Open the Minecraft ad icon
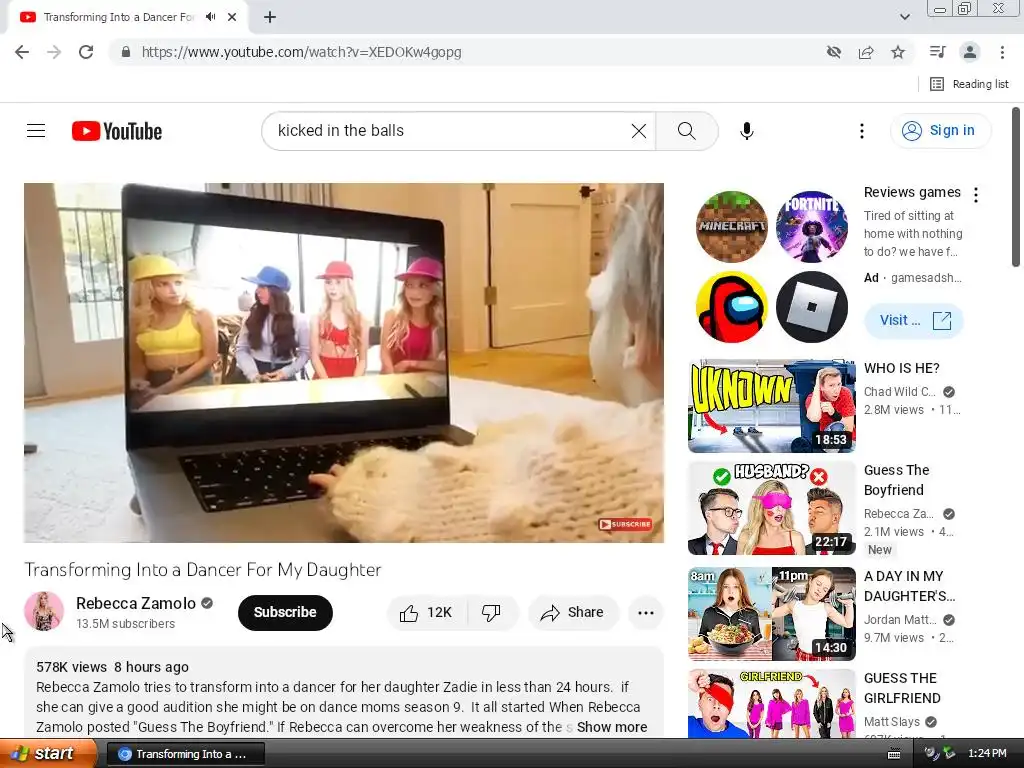The width and height of the screenshot is (1024, 768). coord(731,226)
